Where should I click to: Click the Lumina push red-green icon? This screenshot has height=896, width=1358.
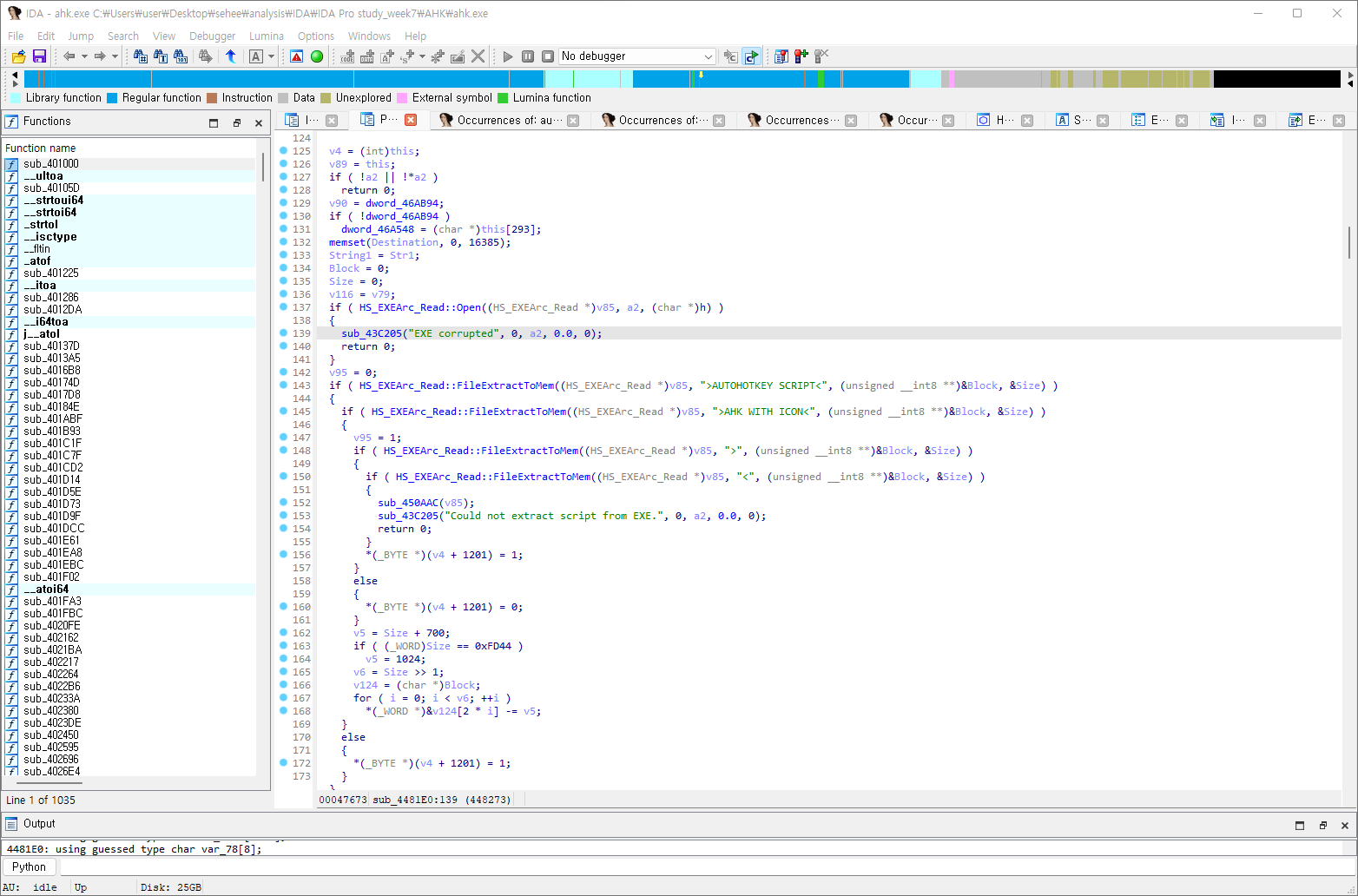[801, 56]
